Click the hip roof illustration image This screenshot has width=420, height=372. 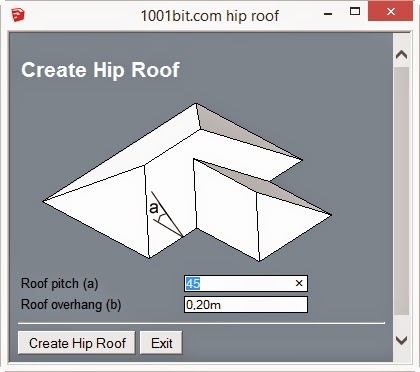(x=187, y=182)
